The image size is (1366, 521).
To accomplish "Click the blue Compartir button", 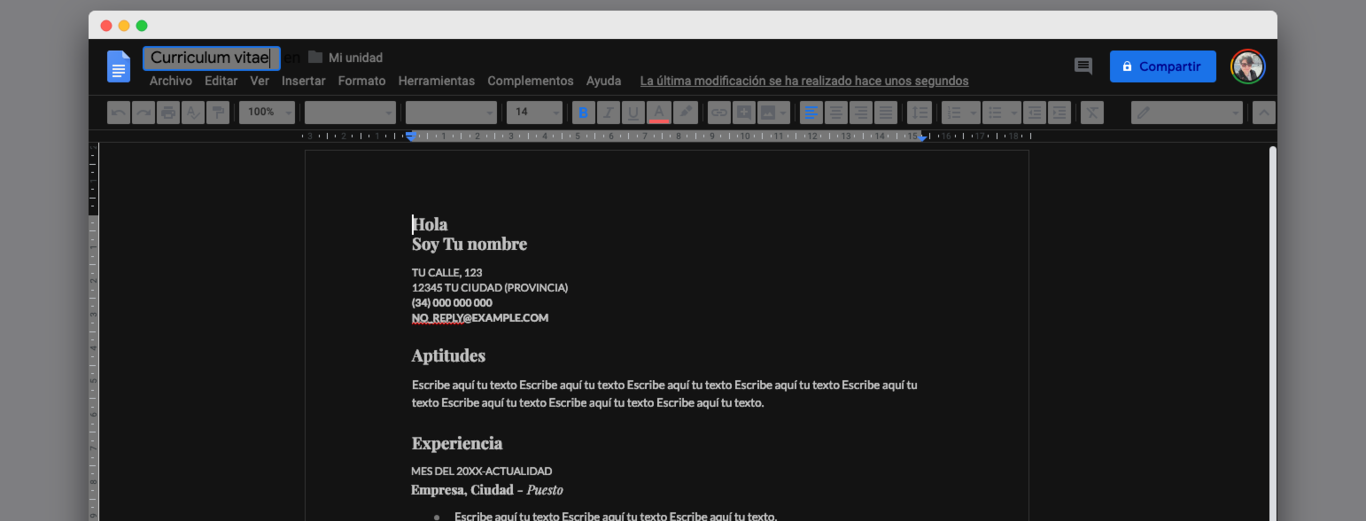I will click(x=1162, y=66).
